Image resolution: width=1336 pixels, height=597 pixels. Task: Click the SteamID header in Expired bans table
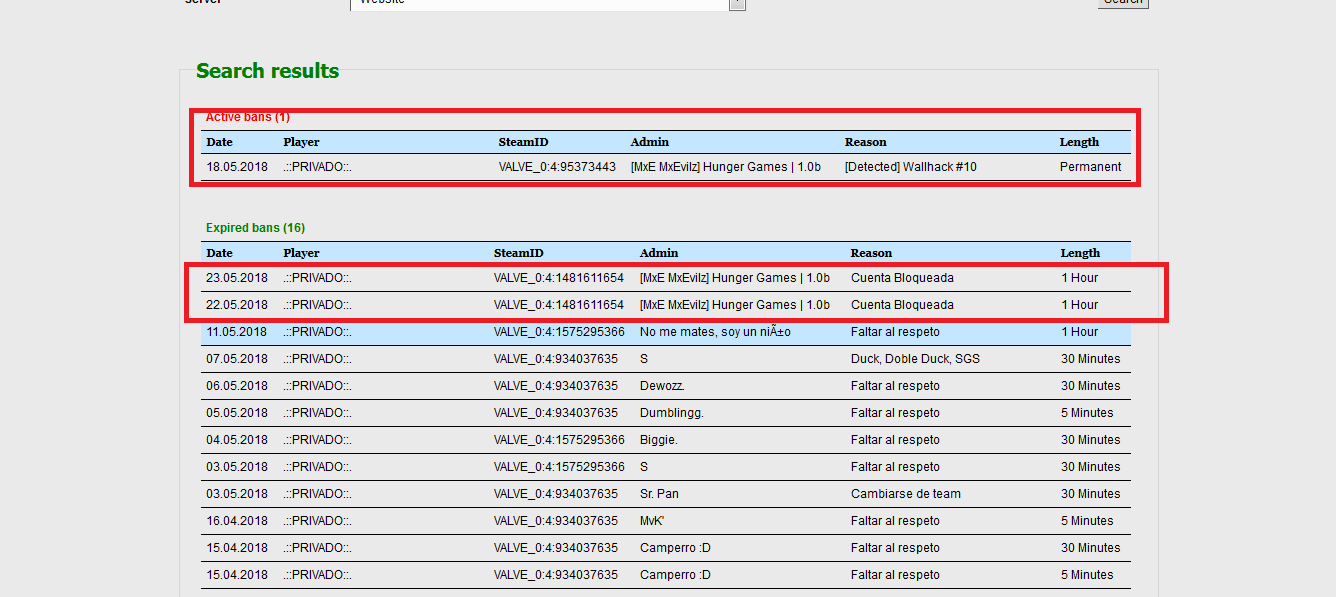[518, 253]
